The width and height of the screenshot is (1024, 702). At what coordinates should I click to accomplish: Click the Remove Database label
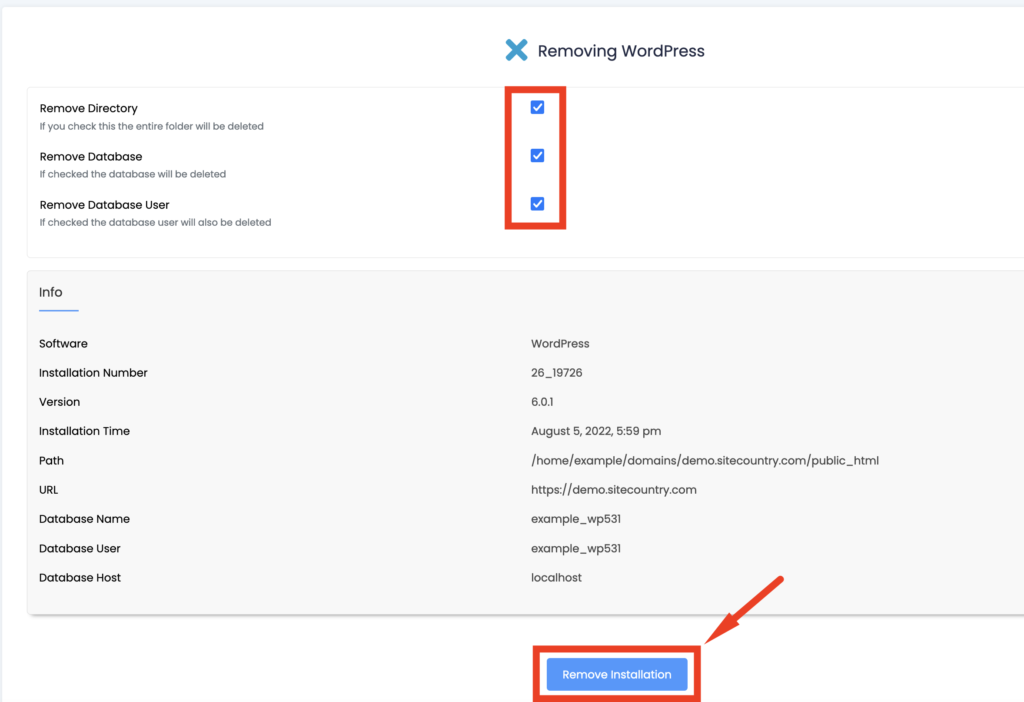[x=91, y=157]
